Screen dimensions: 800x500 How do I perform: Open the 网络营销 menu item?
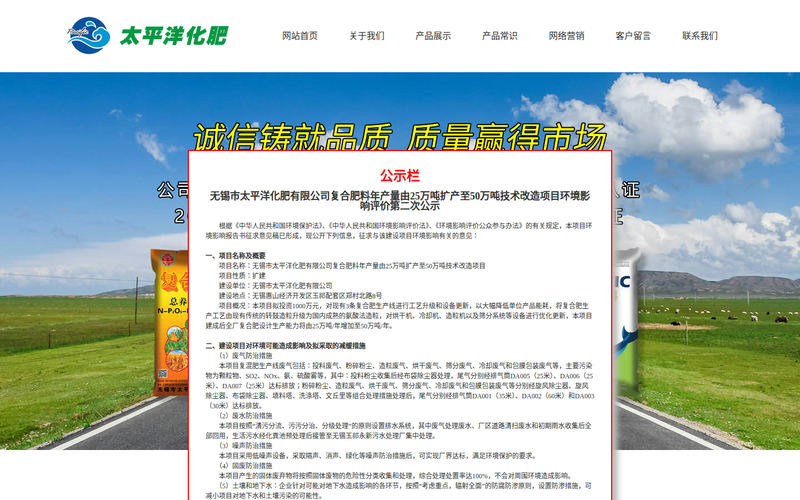click(x=566, y=36)
